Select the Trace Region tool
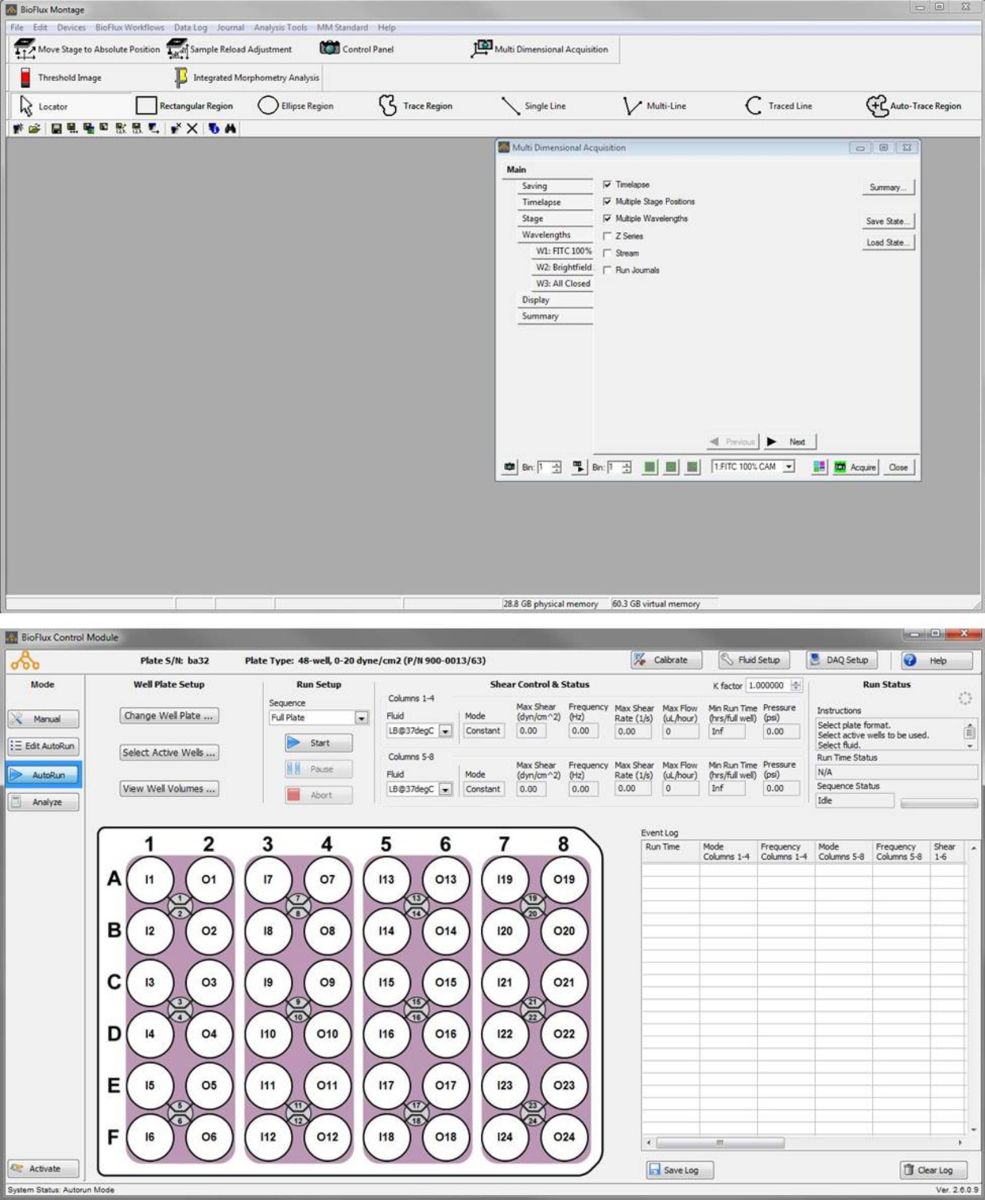 coord(416,106)
